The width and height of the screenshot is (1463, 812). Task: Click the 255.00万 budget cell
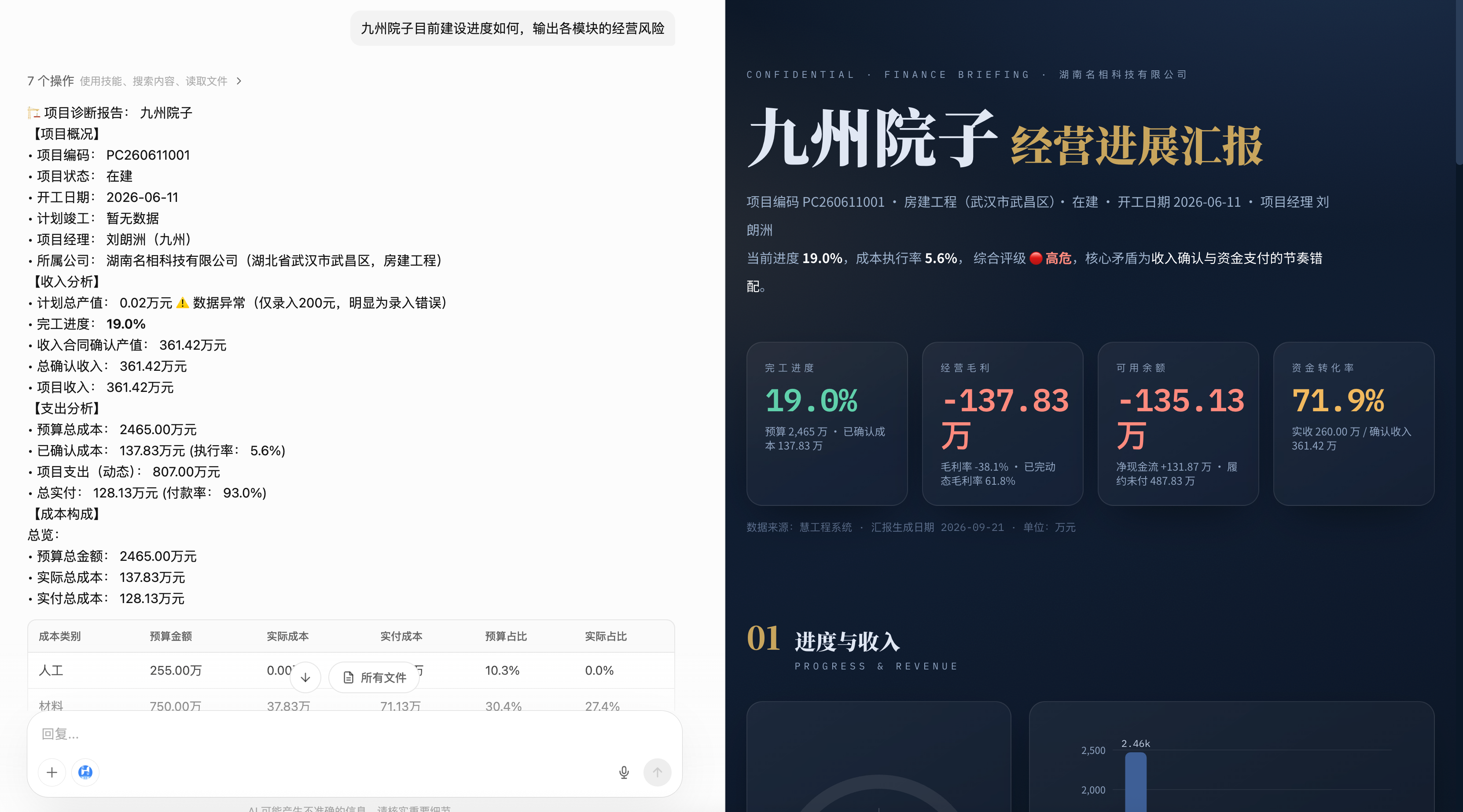[x=176, y=670]
